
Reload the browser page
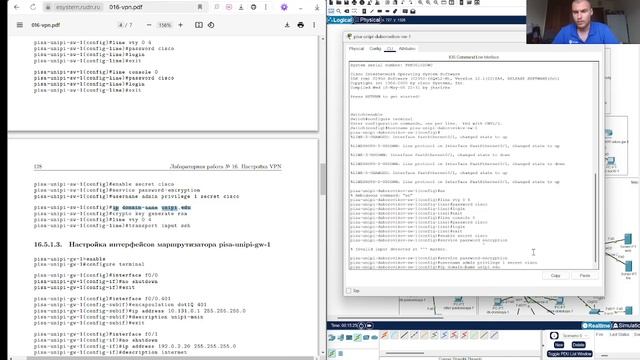[x=33, y=7]
